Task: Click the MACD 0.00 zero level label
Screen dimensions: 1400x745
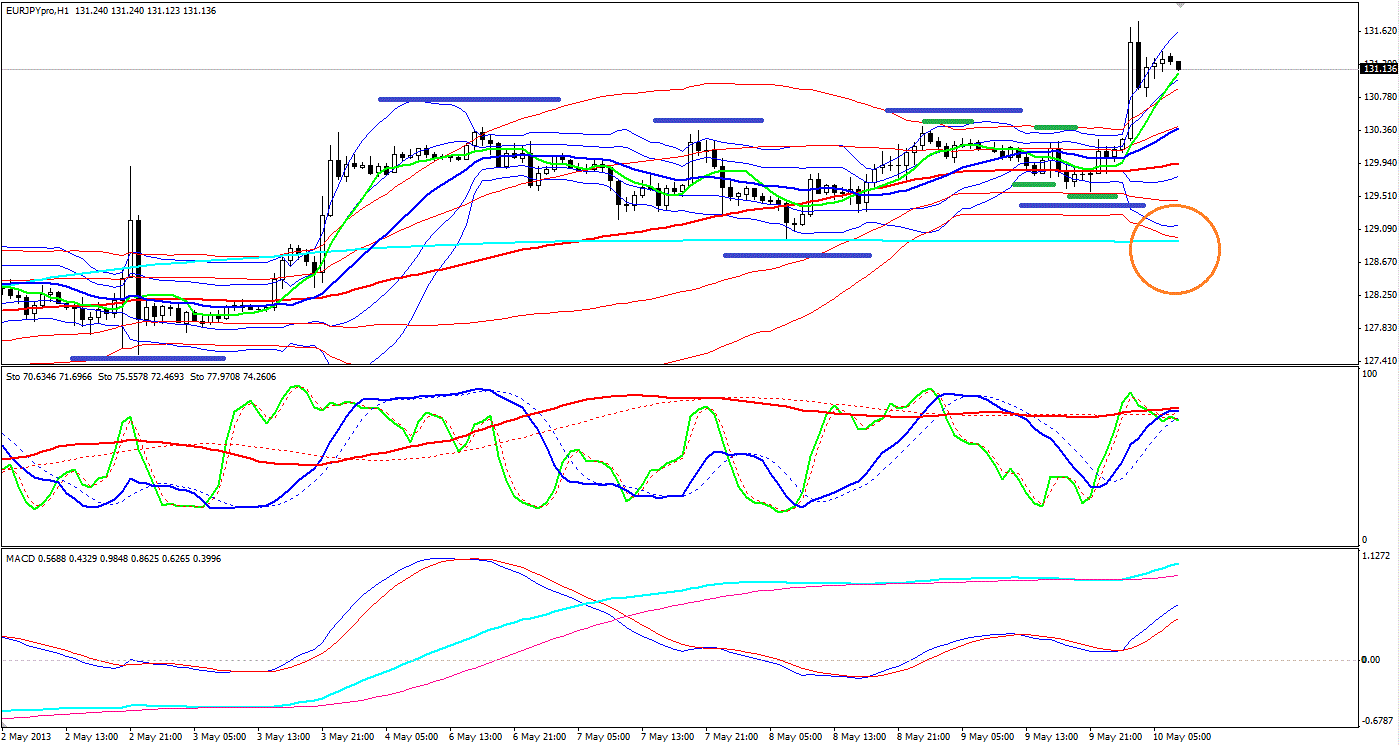Action: (1374, 659)
